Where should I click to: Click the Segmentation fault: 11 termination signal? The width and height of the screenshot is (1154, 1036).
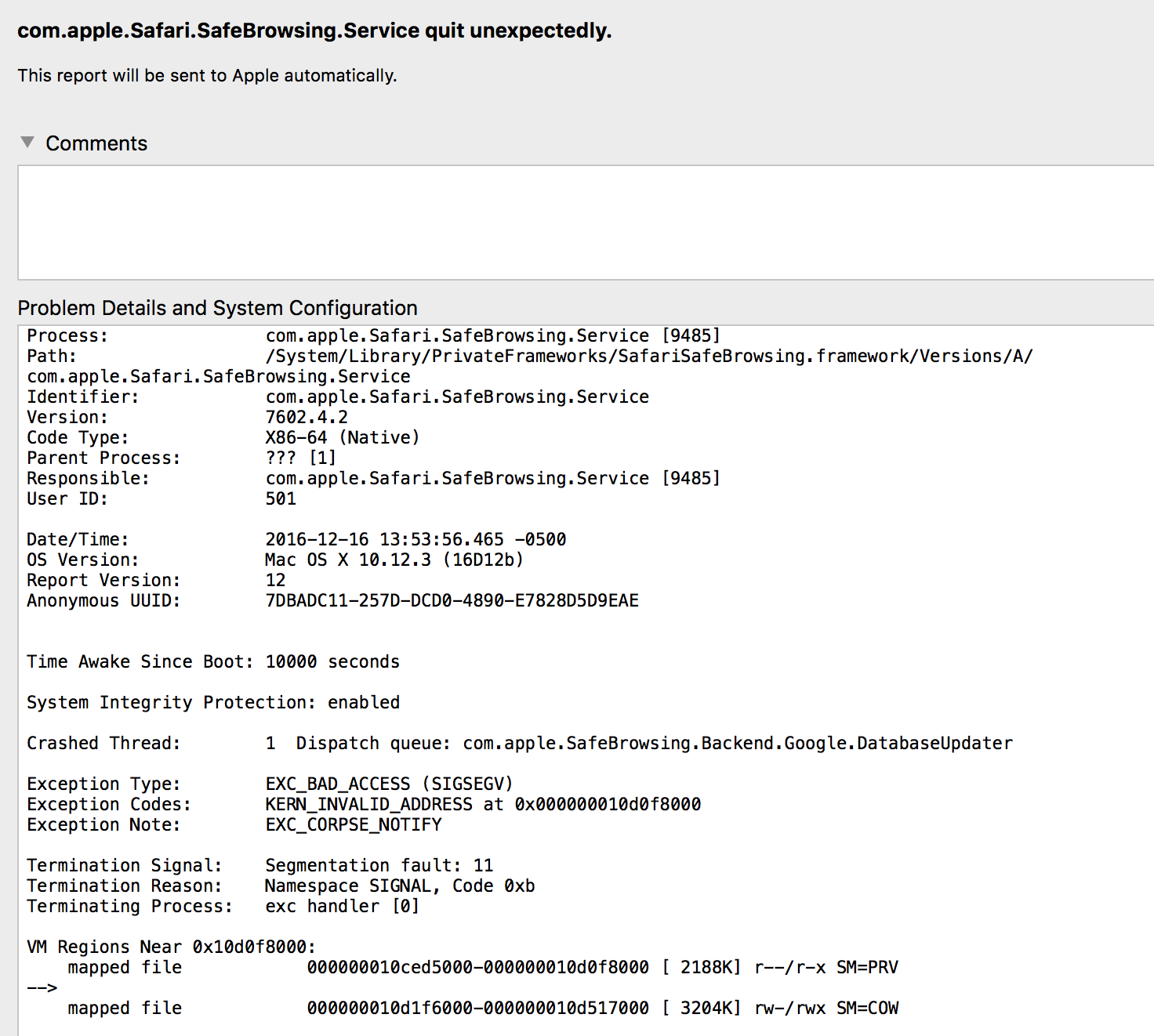pos(379,866)
